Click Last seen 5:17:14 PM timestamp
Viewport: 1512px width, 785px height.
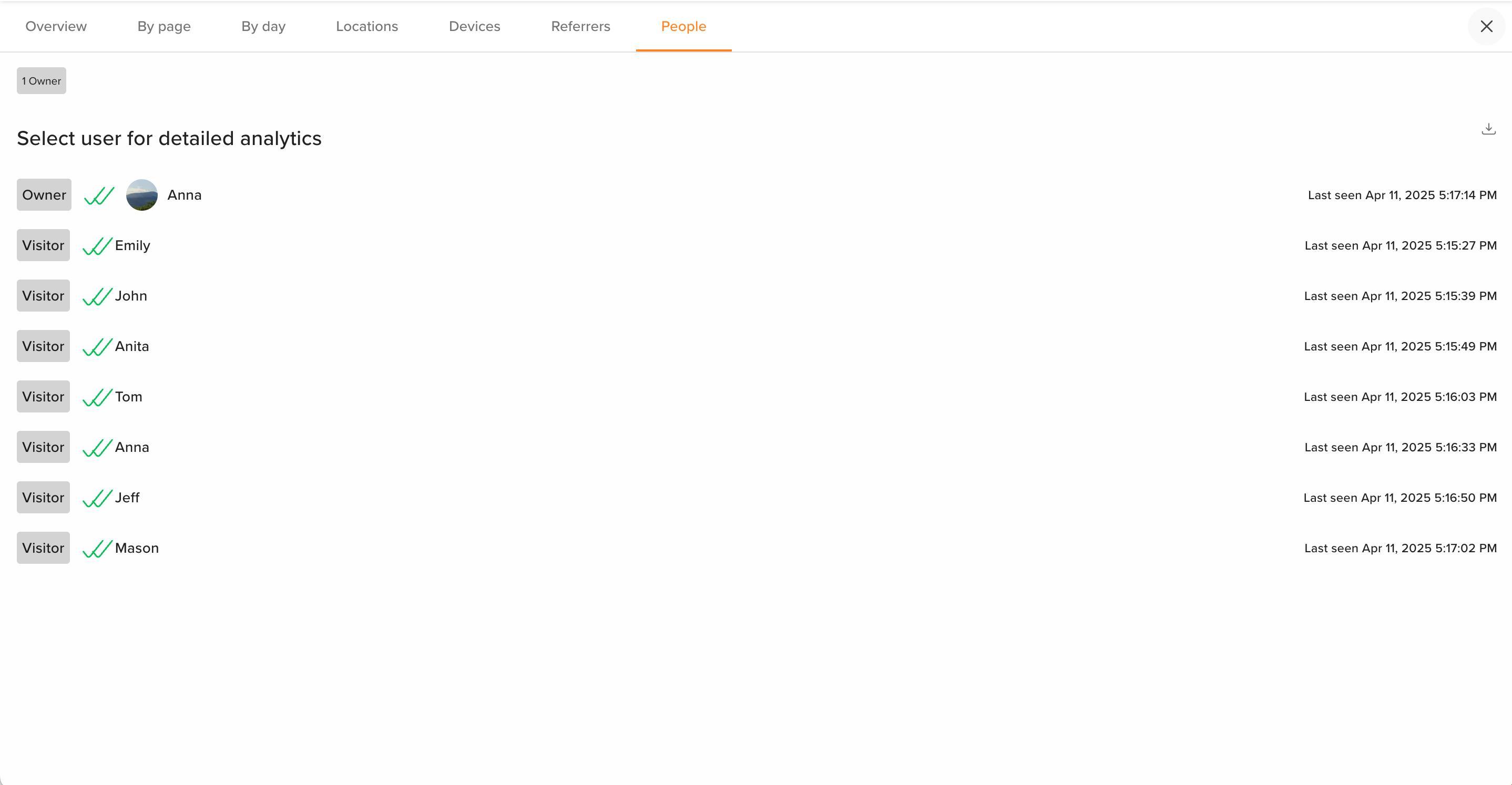tap(1402, 195)
